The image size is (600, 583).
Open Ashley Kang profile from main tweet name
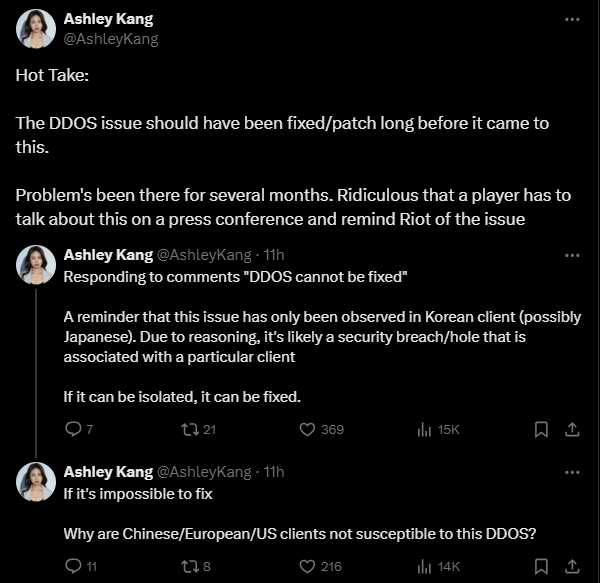(x=108, y=19)
